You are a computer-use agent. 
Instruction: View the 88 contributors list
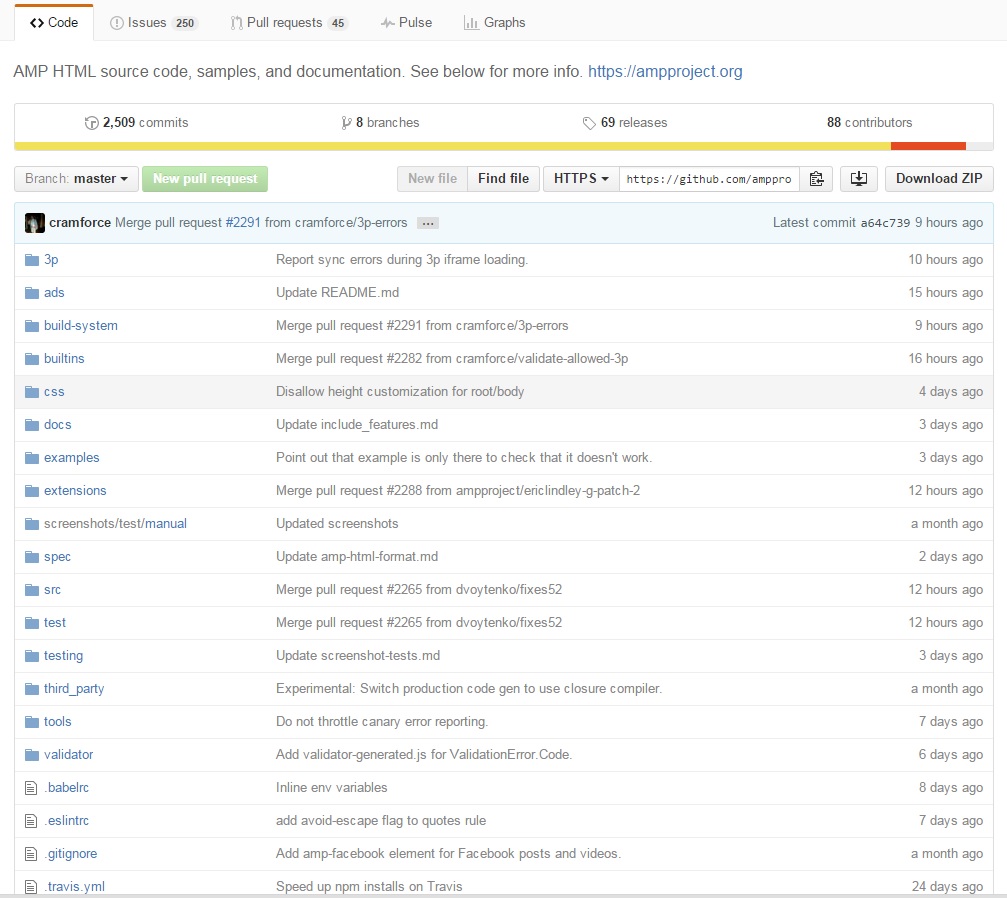(870, 123)
